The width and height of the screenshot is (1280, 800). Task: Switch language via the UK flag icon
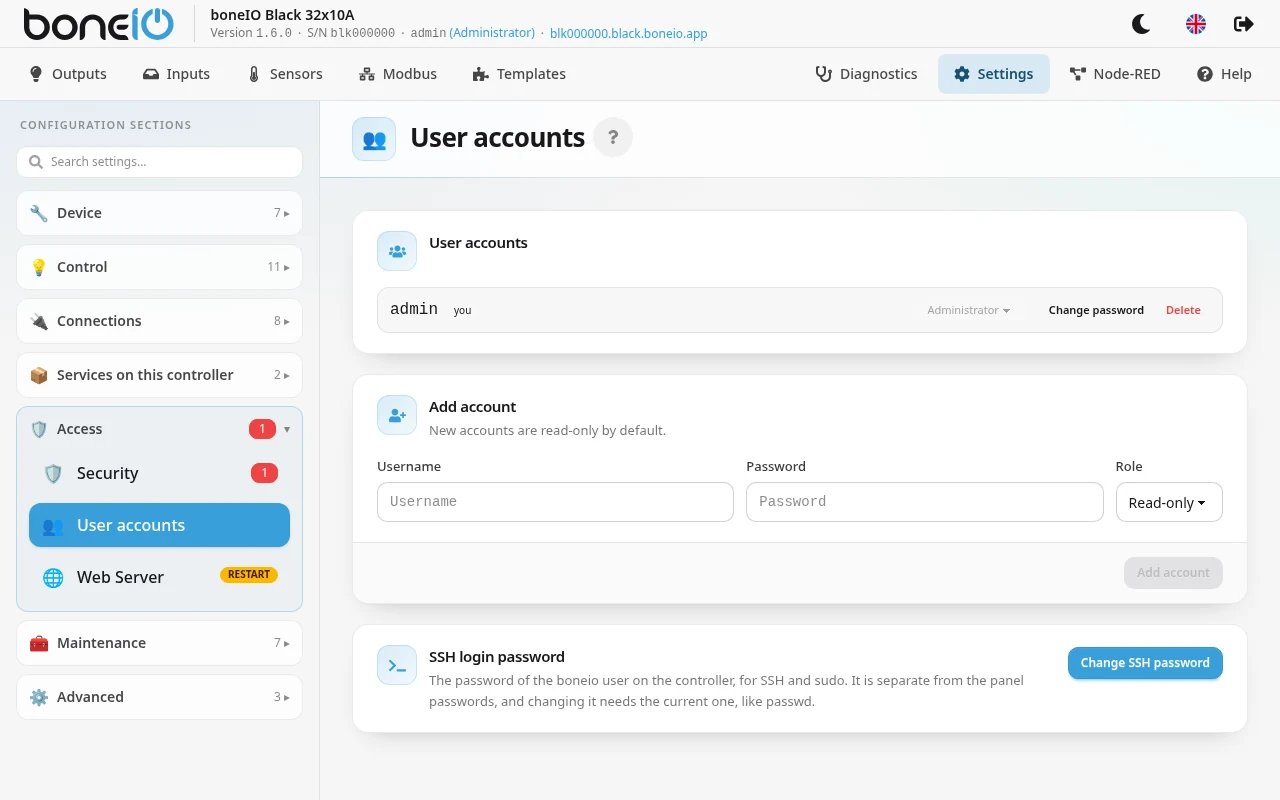coord(1196,24)
